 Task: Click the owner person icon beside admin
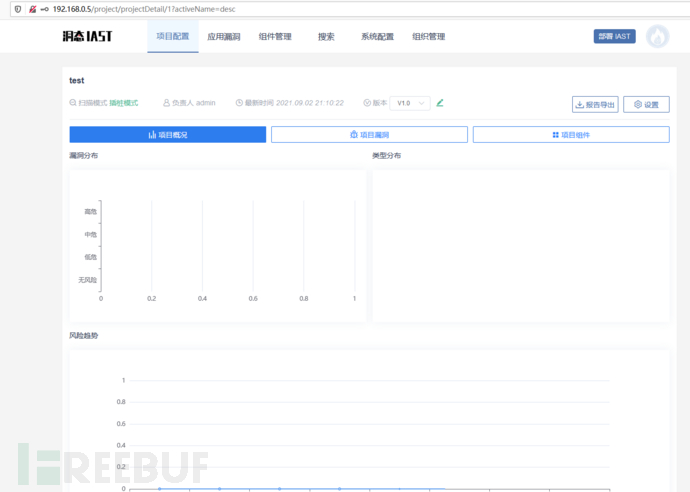coord(166,103)
